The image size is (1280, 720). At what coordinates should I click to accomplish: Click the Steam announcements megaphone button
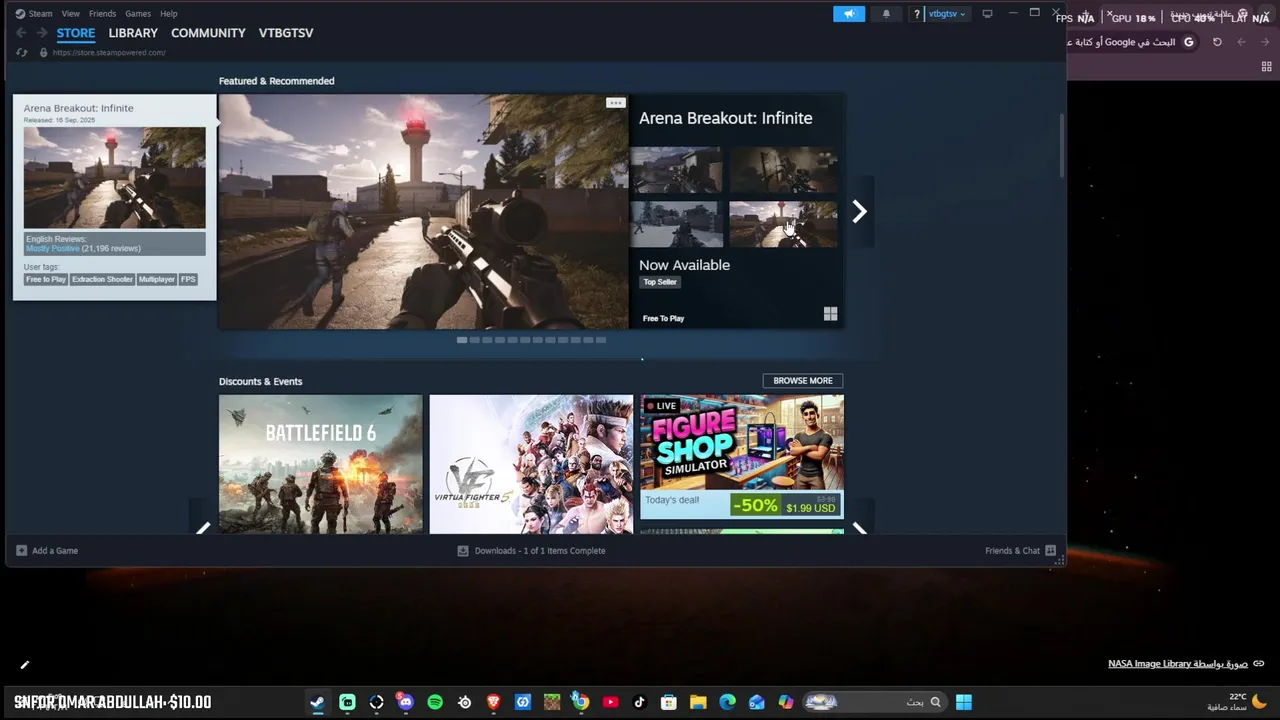(849, 14)
